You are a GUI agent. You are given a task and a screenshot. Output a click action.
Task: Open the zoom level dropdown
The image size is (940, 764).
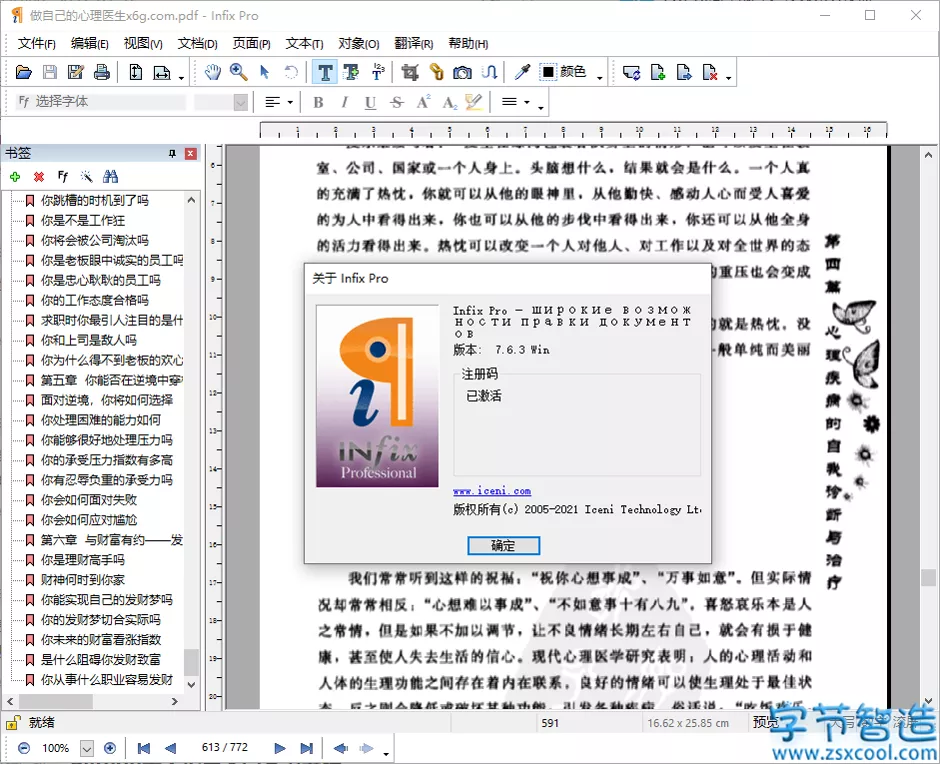tap(87, 748)
